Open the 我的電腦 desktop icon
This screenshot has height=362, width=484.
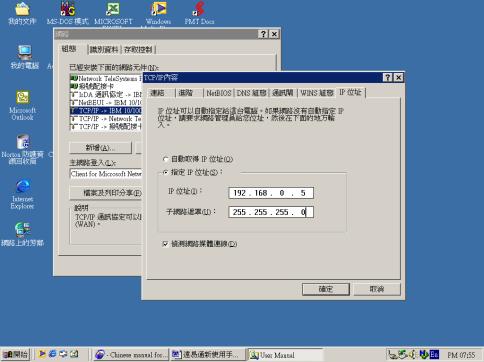pyautogui.click(x=25, y=57)
